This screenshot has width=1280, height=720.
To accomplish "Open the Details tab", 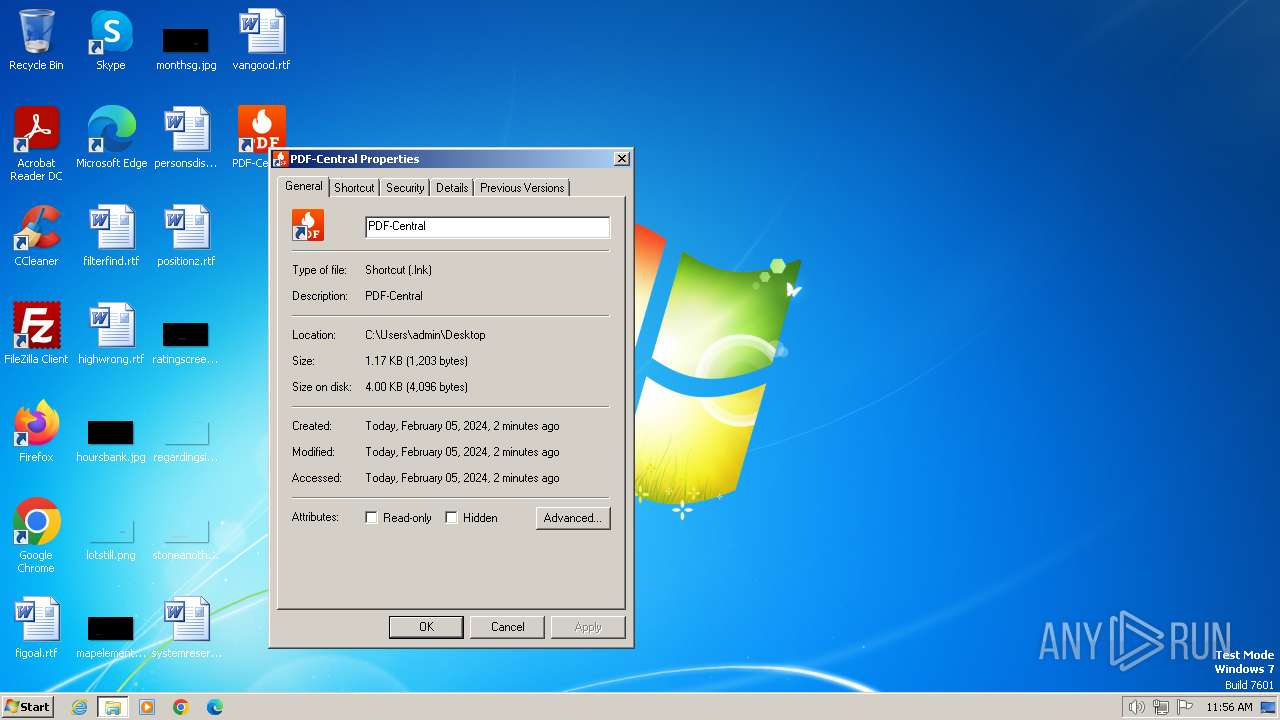I will point(452,188).
